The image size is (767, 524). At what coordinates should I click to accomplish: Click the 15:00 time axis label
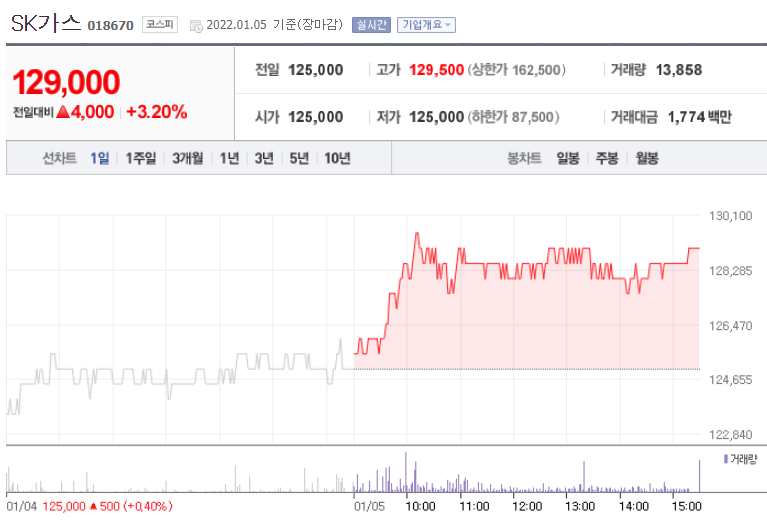tap(687, 506)
